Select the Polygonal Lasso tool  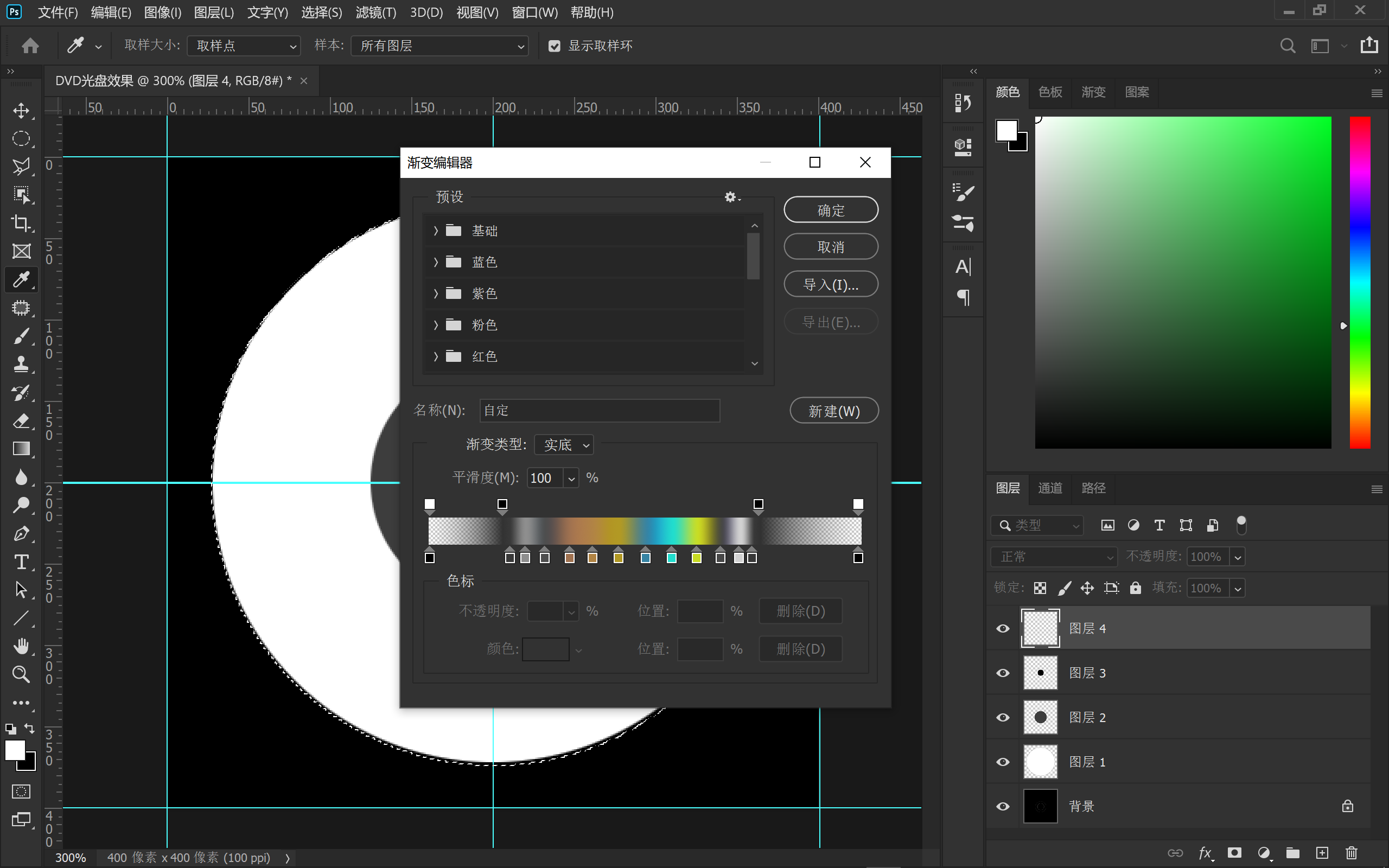tap(21, 167)
